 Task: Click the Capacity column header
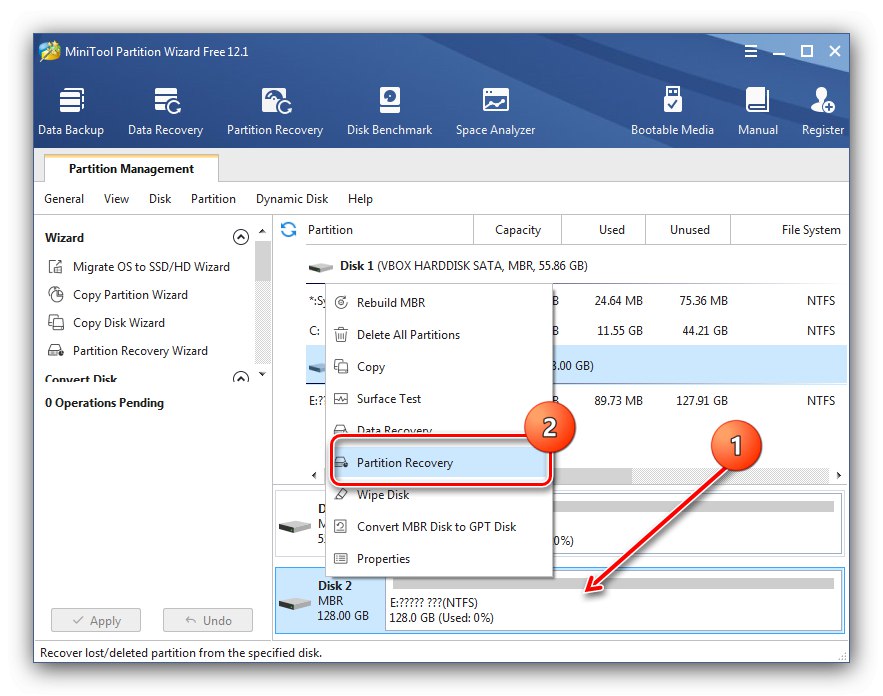(517, 230)
